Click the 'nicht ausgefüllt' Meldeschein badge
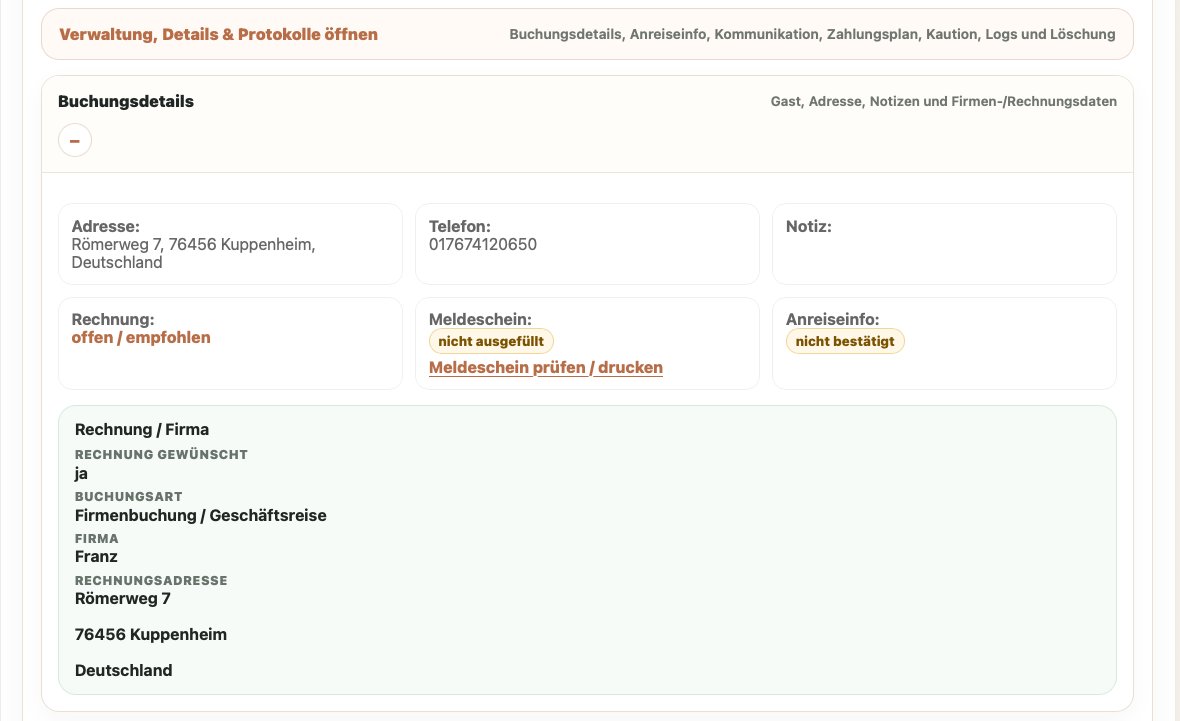 [491, 341]
